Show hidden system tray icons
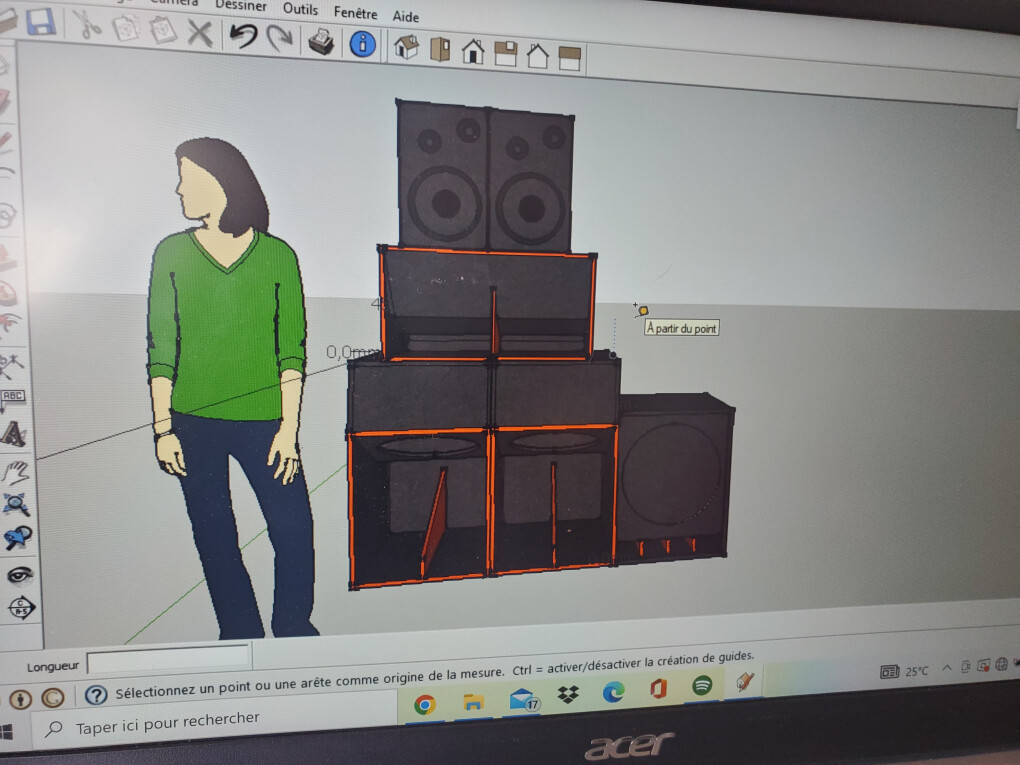Viewport: 1020px width, 765px height. tap(946, 668)
